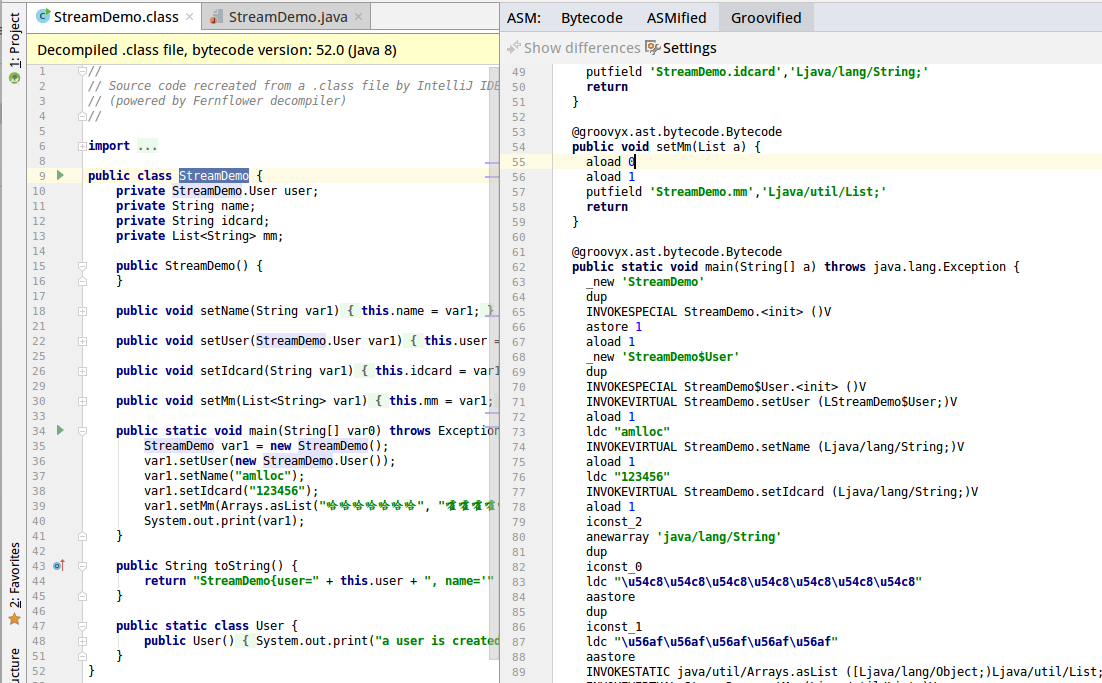Click System.out.print(var1) on line 40
The width and height of the screenshot is (1102, 683).
click(x=224, y=521)
